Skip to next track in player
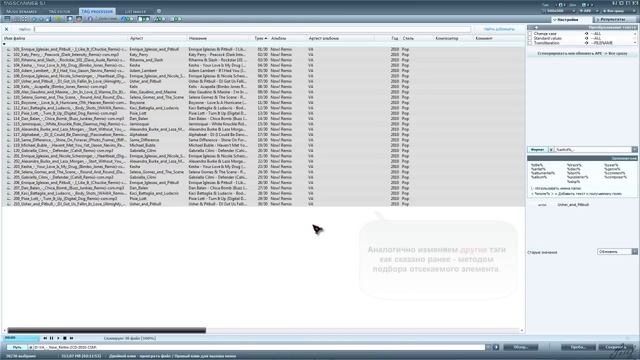This screenshot has width=640, height=360. 71,338
